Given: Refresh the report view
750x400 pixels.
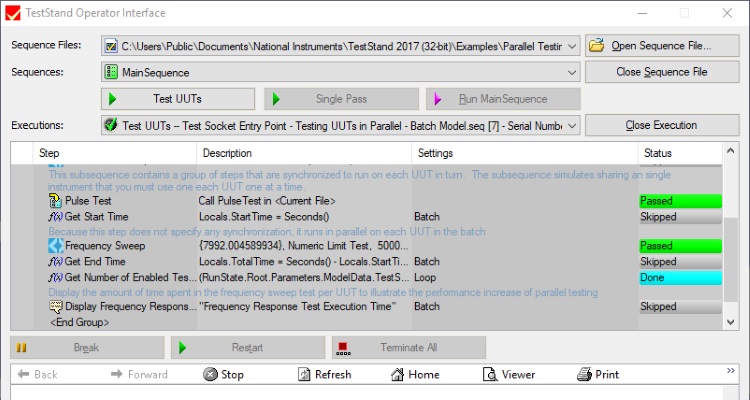Looking at the screenshot, I should point(324,374).
